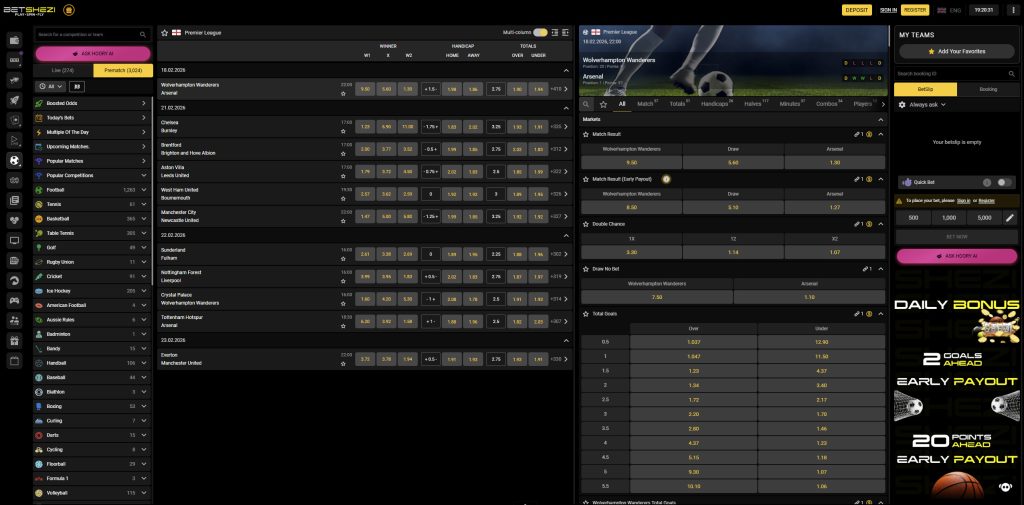Favorite the Match Result market star

(x=586, y=134)
